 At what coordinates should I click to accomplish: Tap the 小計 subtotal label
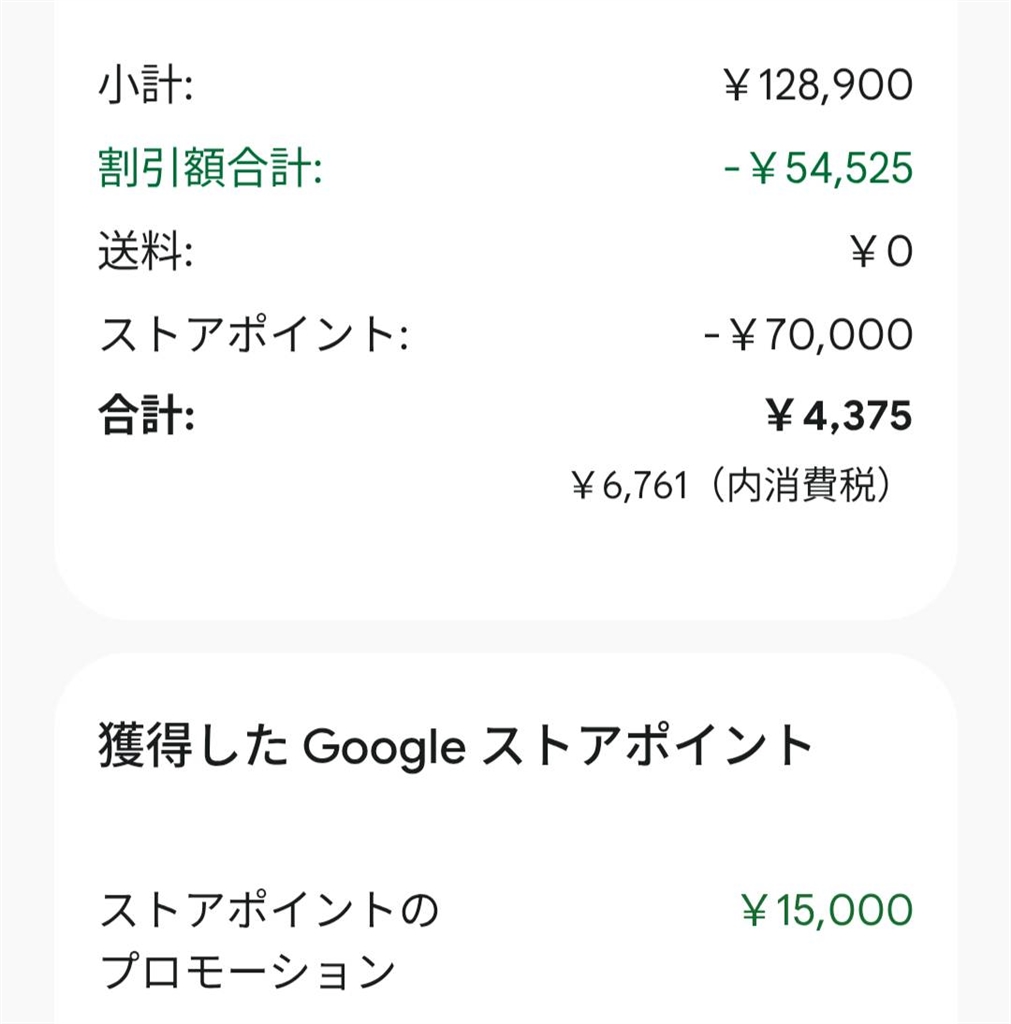tap(145, 86)
